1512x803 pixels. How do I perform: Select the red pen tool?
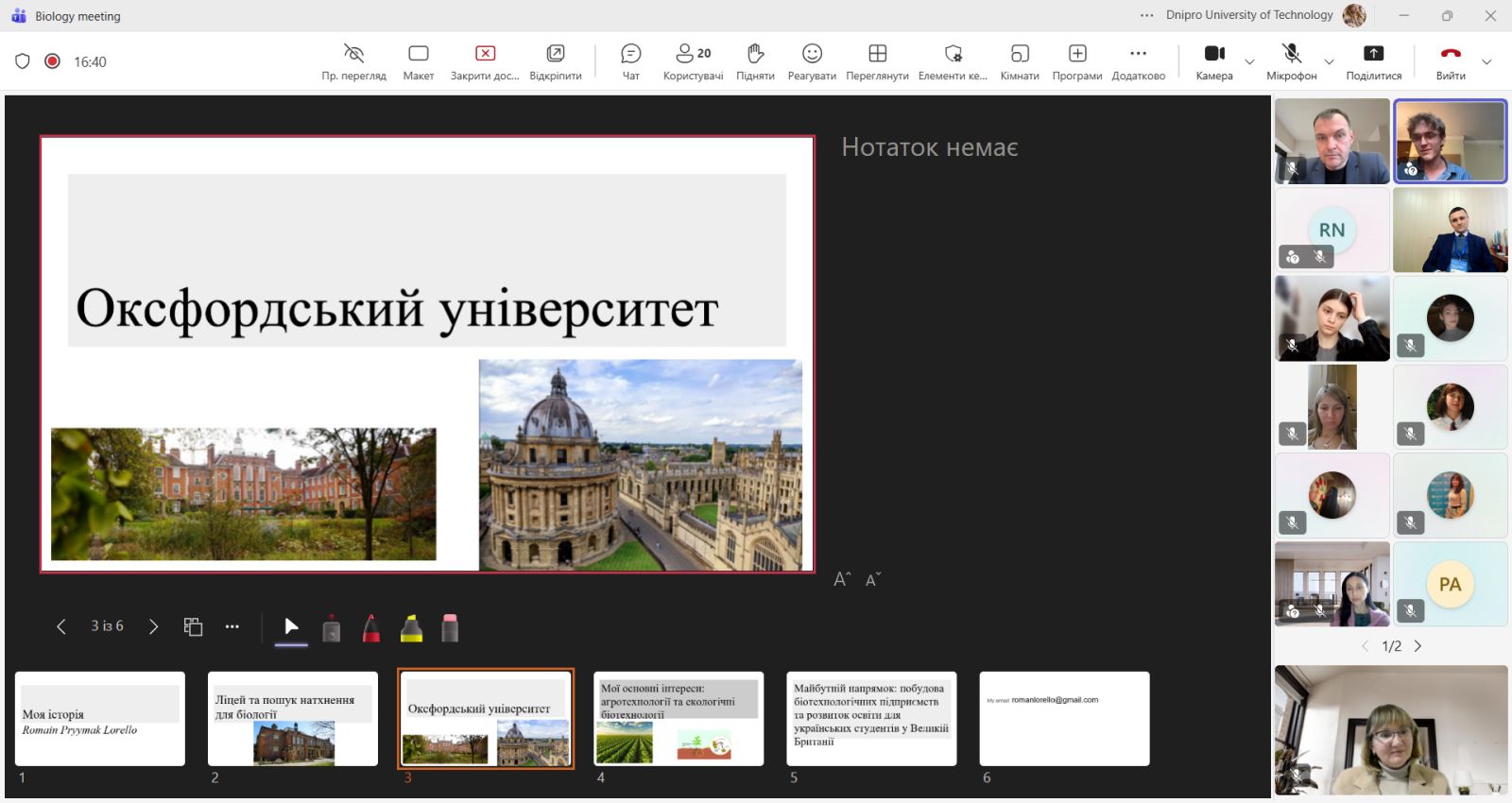(371, 627)
